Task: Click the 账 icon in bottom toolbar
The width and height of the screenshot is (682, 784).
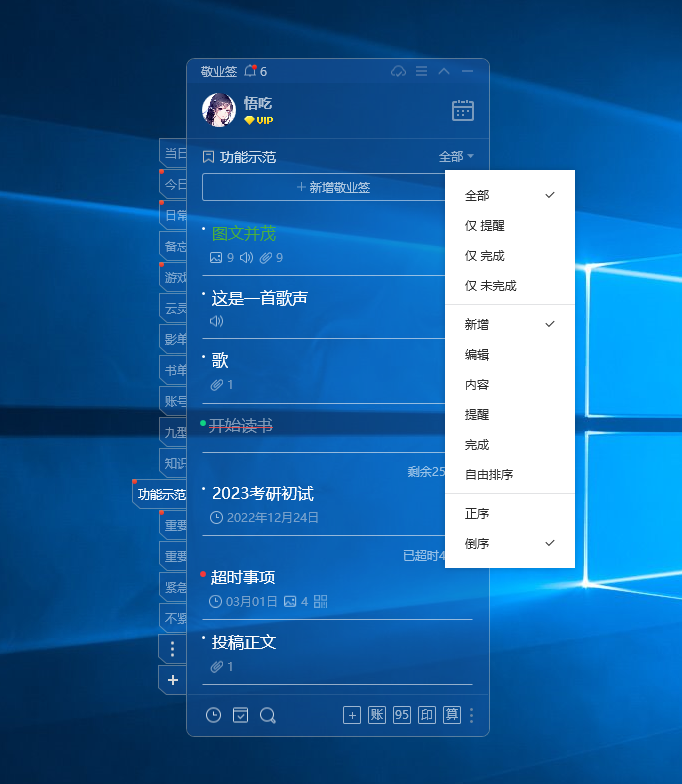Action: (377, 715)
